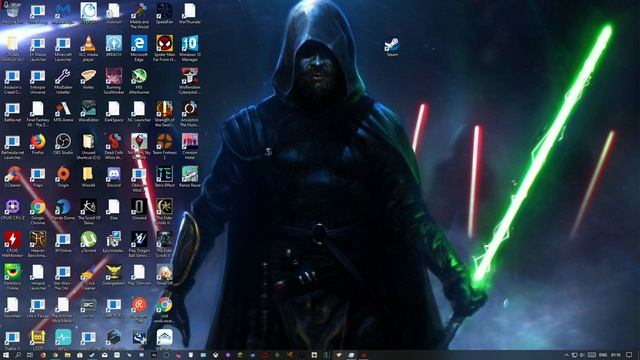Open Task View on the taskbar
640x360 pixels.
[x=30, y=355]
